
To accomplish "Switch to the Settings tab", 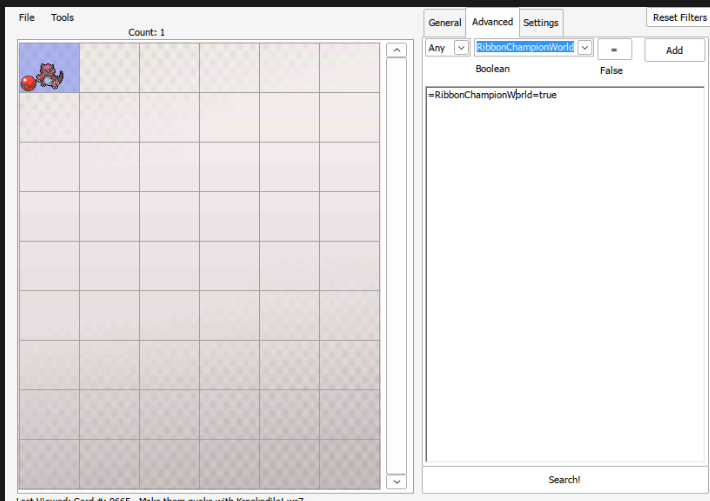I will 541,23.
